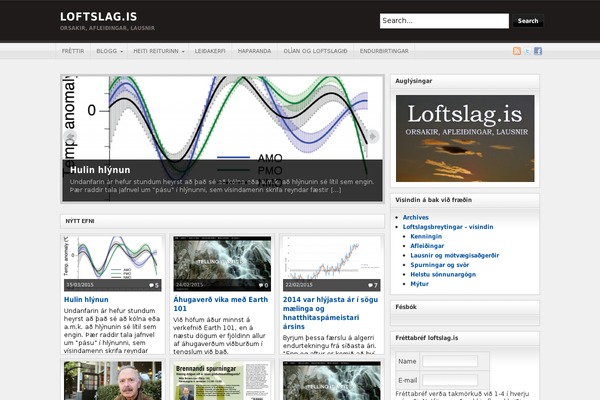600x400 pixels.
Task: Focus the Search input field
Action: [x=444, y=21]
